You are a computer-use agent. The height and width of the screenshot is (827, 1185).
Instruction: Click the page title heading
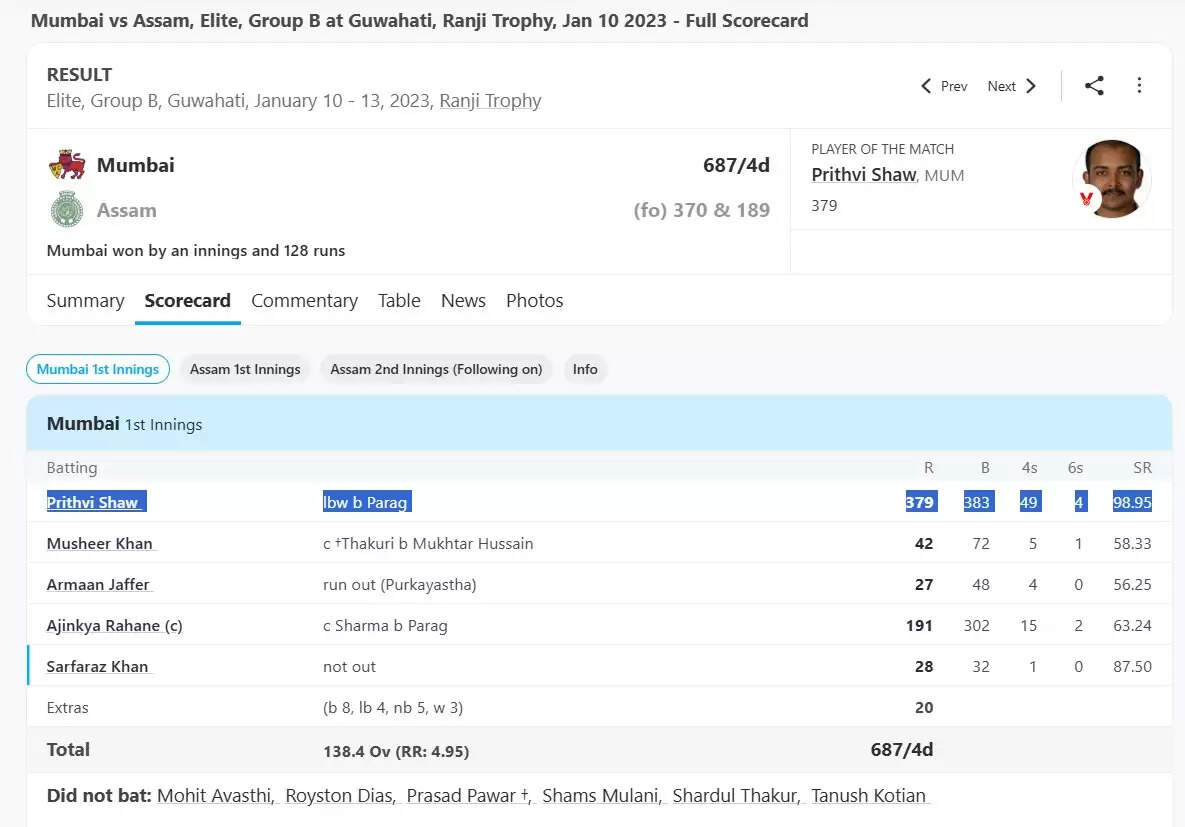pos(419,20)
